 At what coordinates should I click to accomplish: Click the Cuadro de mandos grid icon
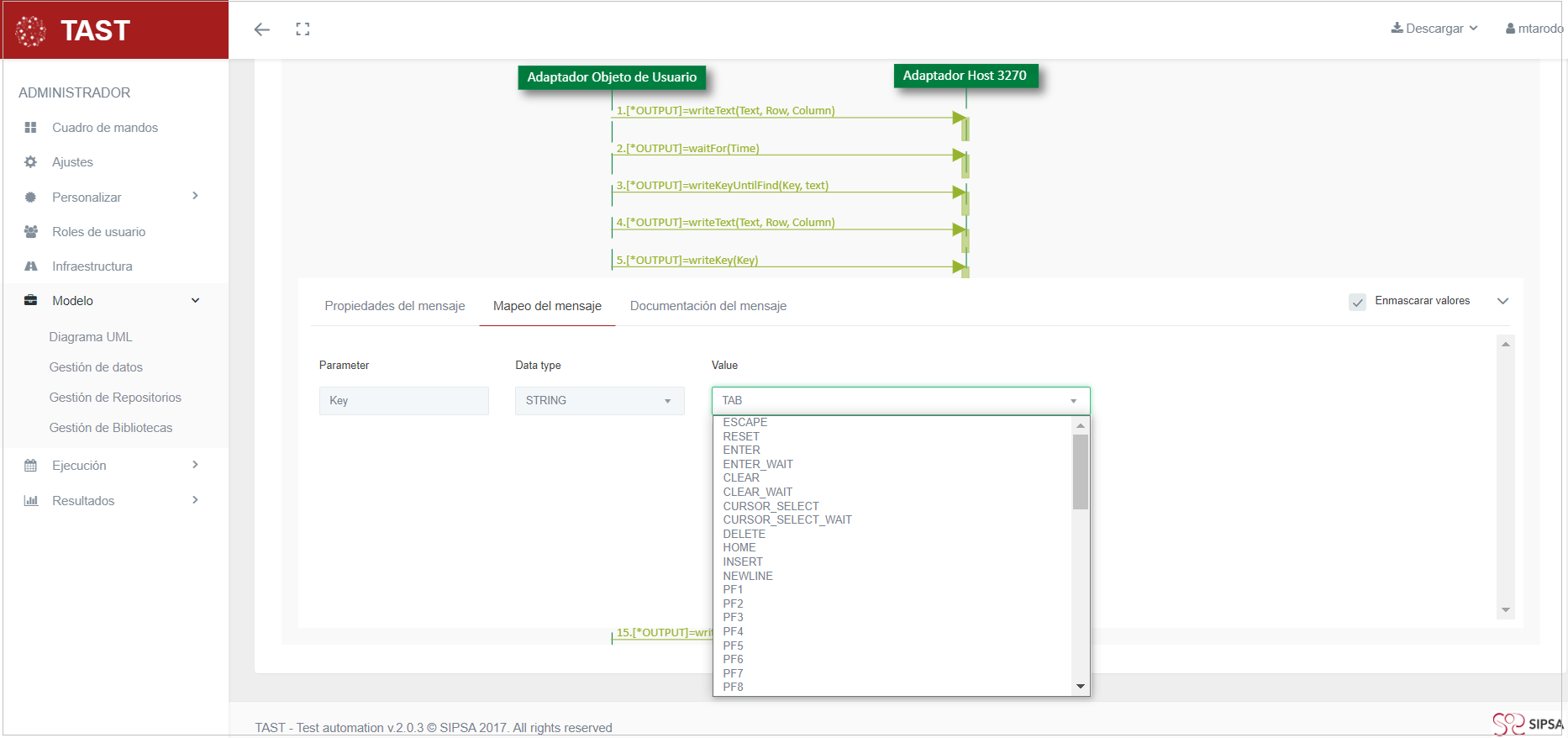pyautogui.click(x=31, y=128)
